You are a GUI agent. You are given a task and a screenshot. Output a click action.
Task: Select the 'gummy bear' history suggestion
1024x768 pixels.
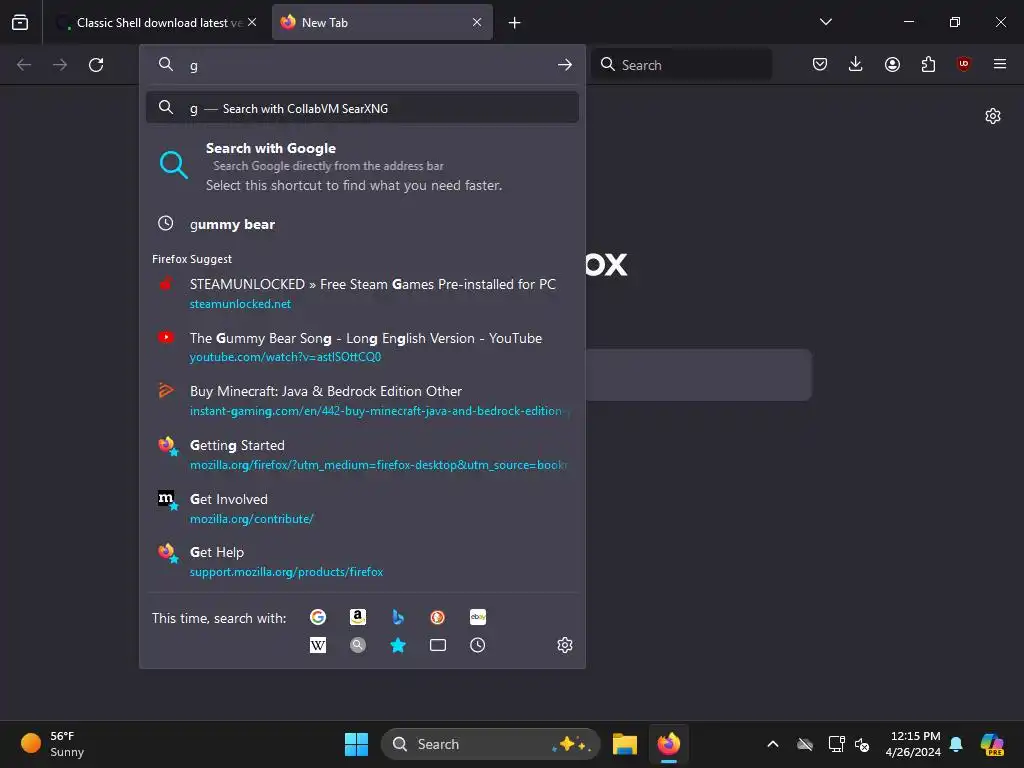(362, 224)
